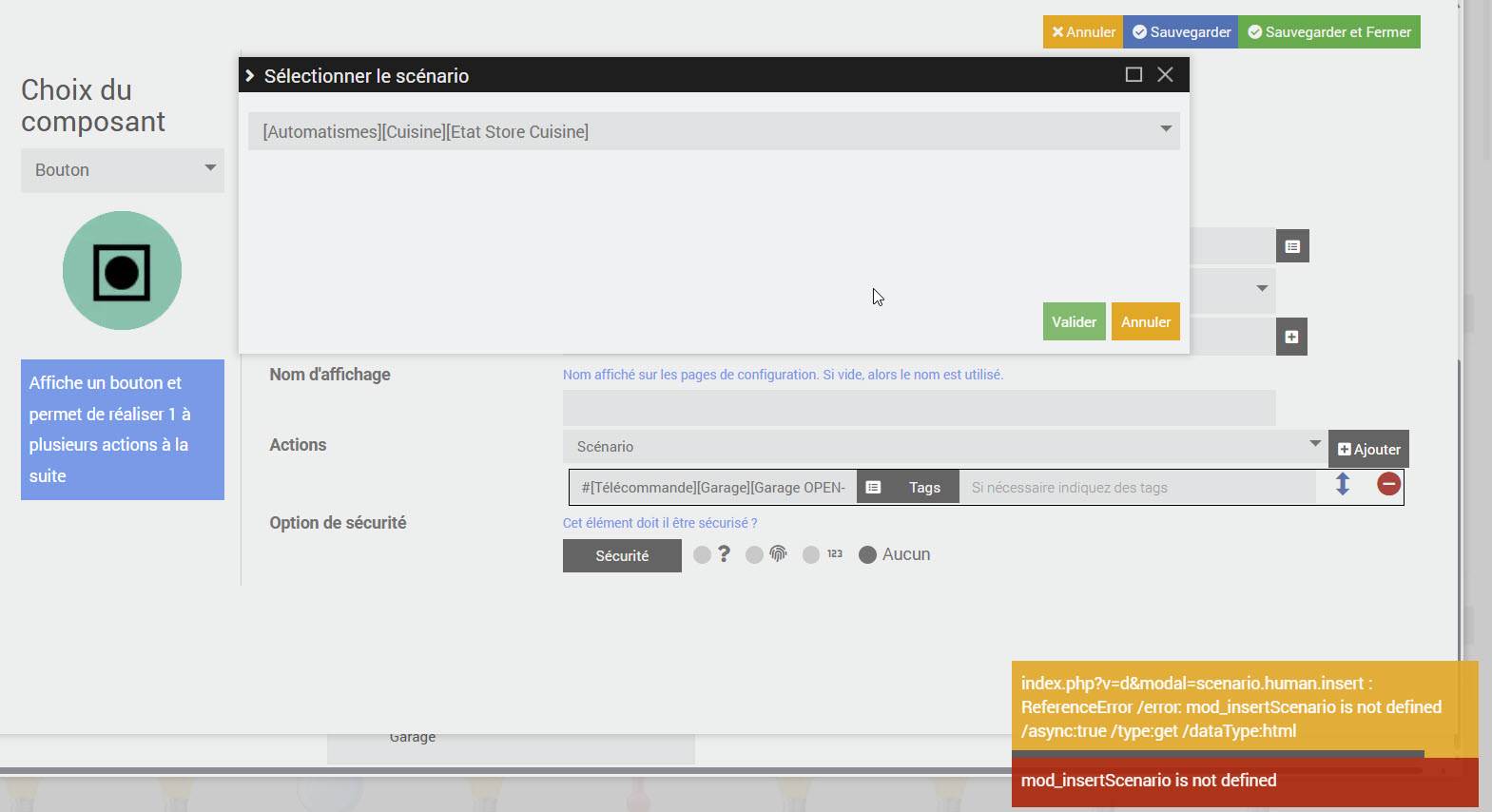Click the top Annuler button
This screenshot has height=812, width=1492.
click(x=1083, y=31)
